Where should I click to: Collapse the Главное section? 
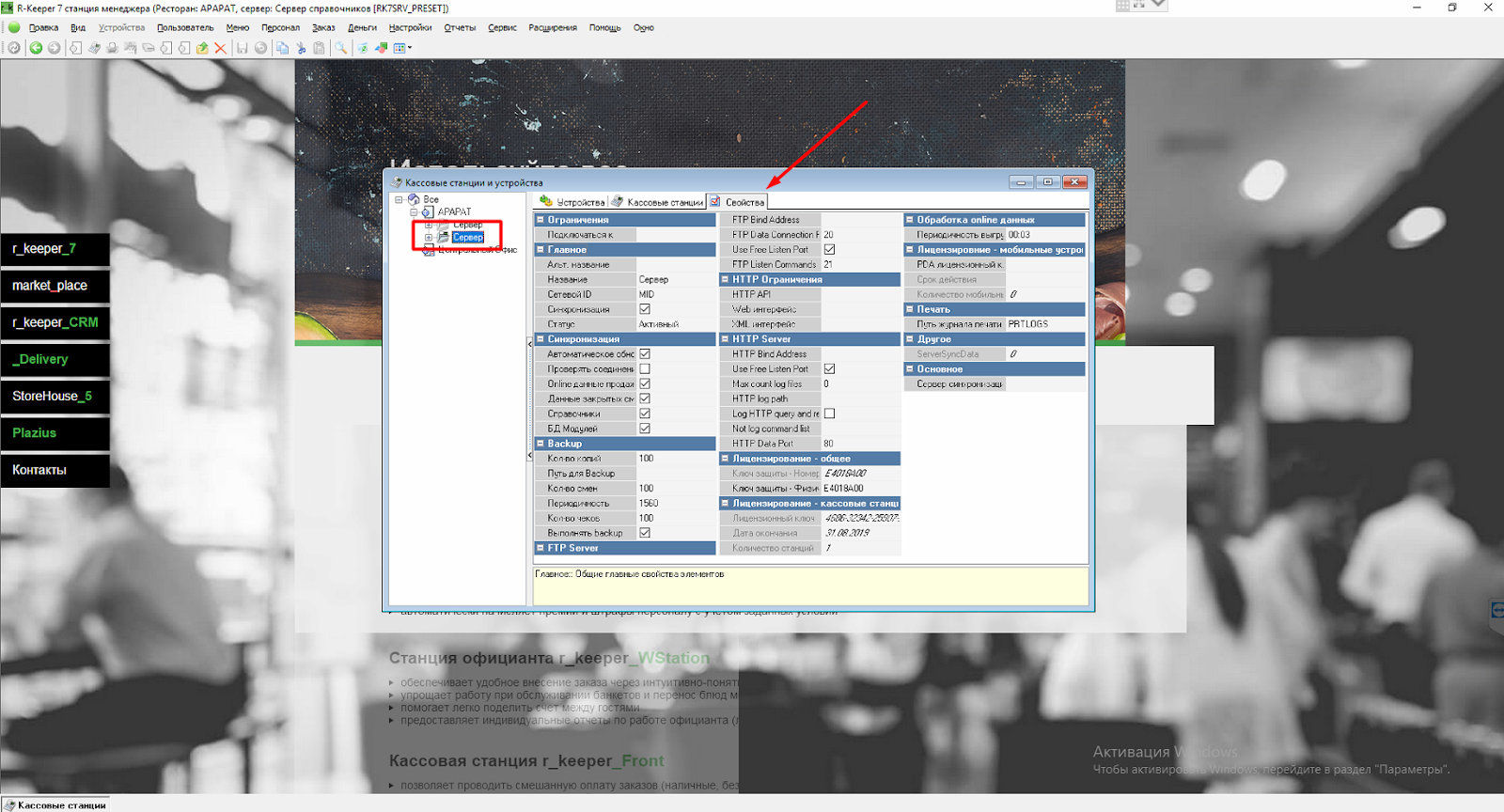[540, 250]
